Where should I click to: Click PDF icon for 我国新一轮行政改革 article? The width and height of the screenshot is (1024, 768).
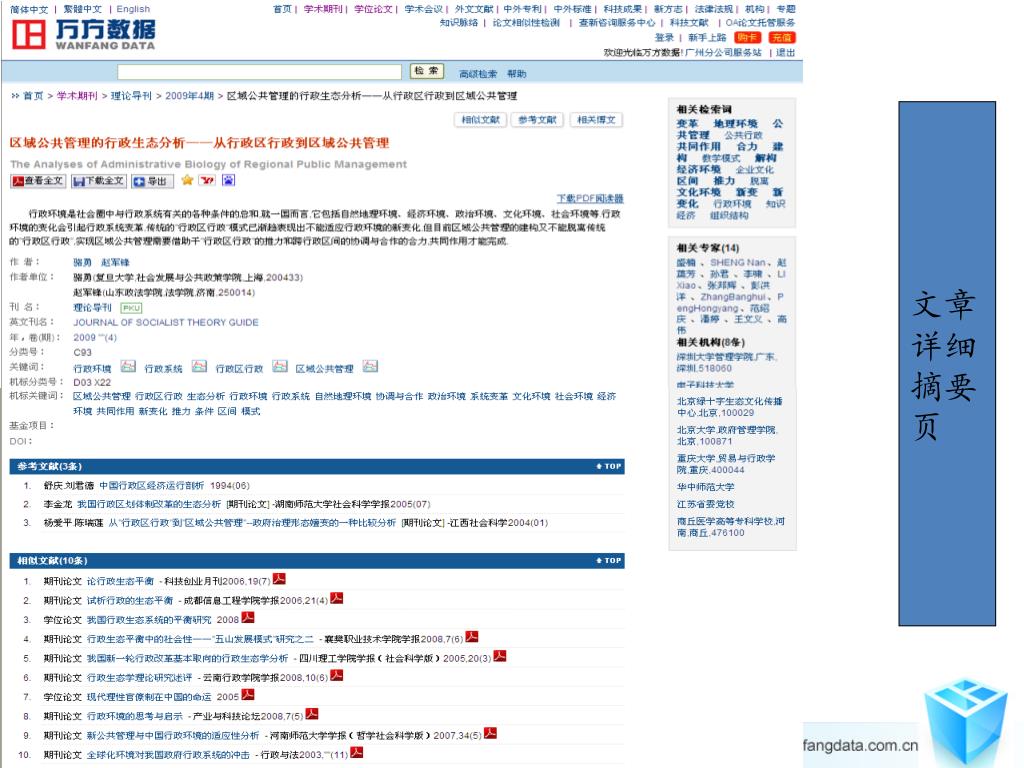(500, 656)
